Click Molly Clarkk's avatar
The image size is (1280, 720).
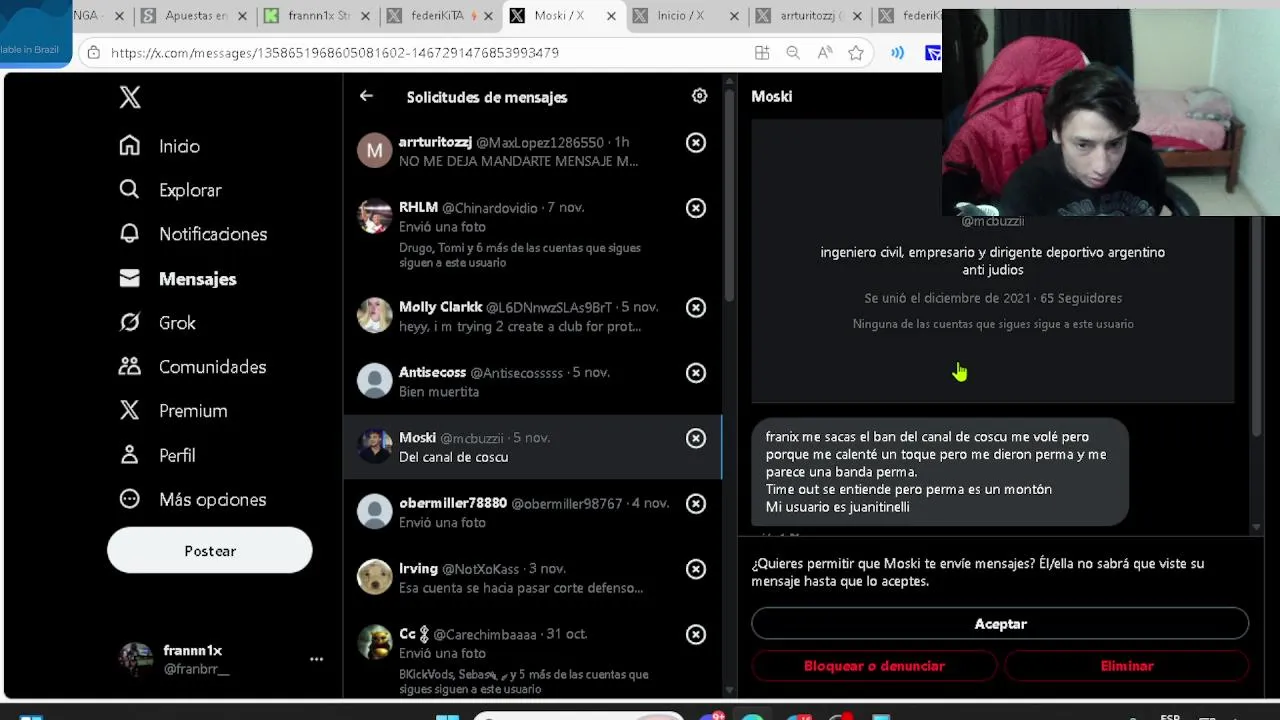tap(375, 316)
